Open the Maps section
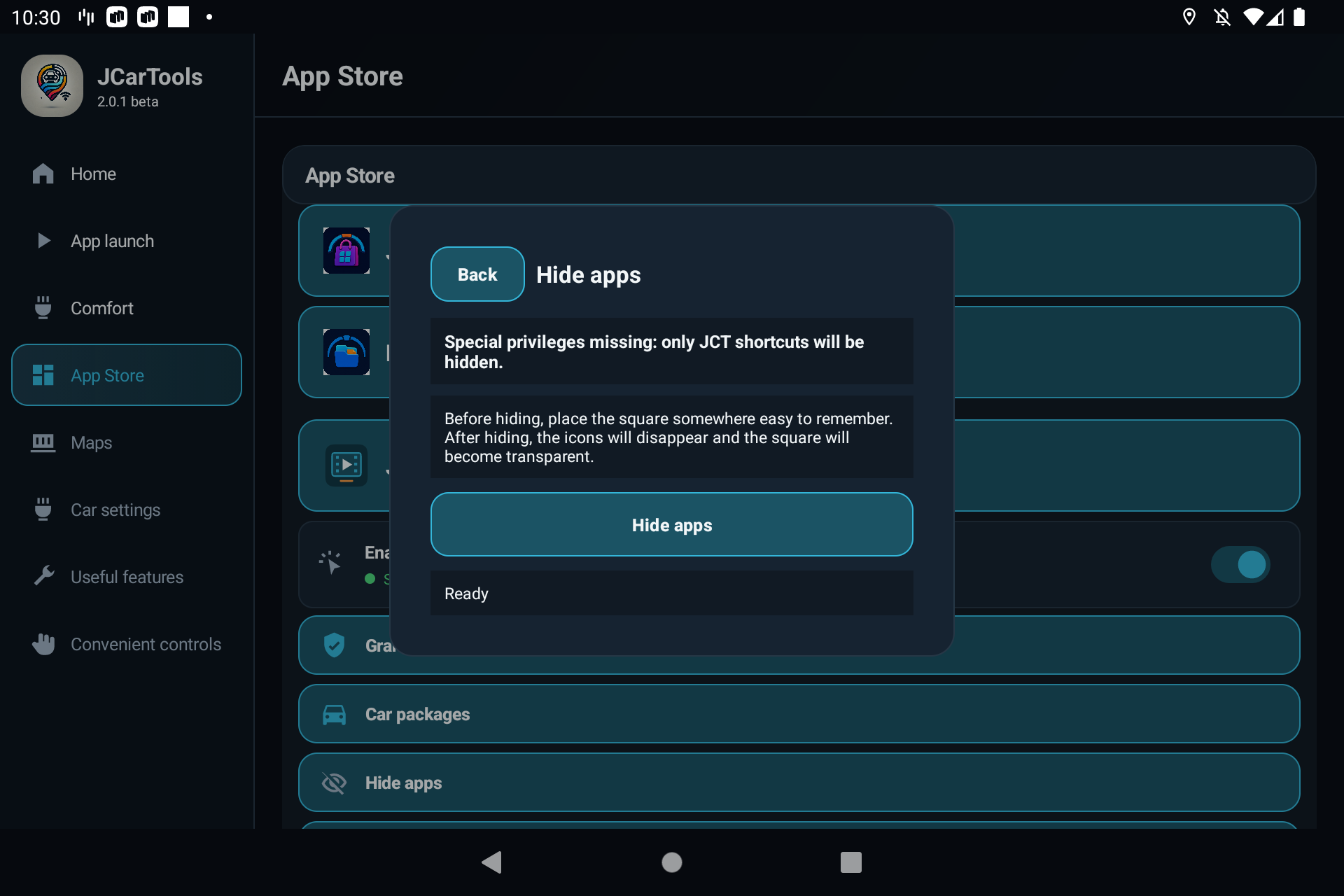Viewport: 1344px width, 896px height. click(127, 442)
